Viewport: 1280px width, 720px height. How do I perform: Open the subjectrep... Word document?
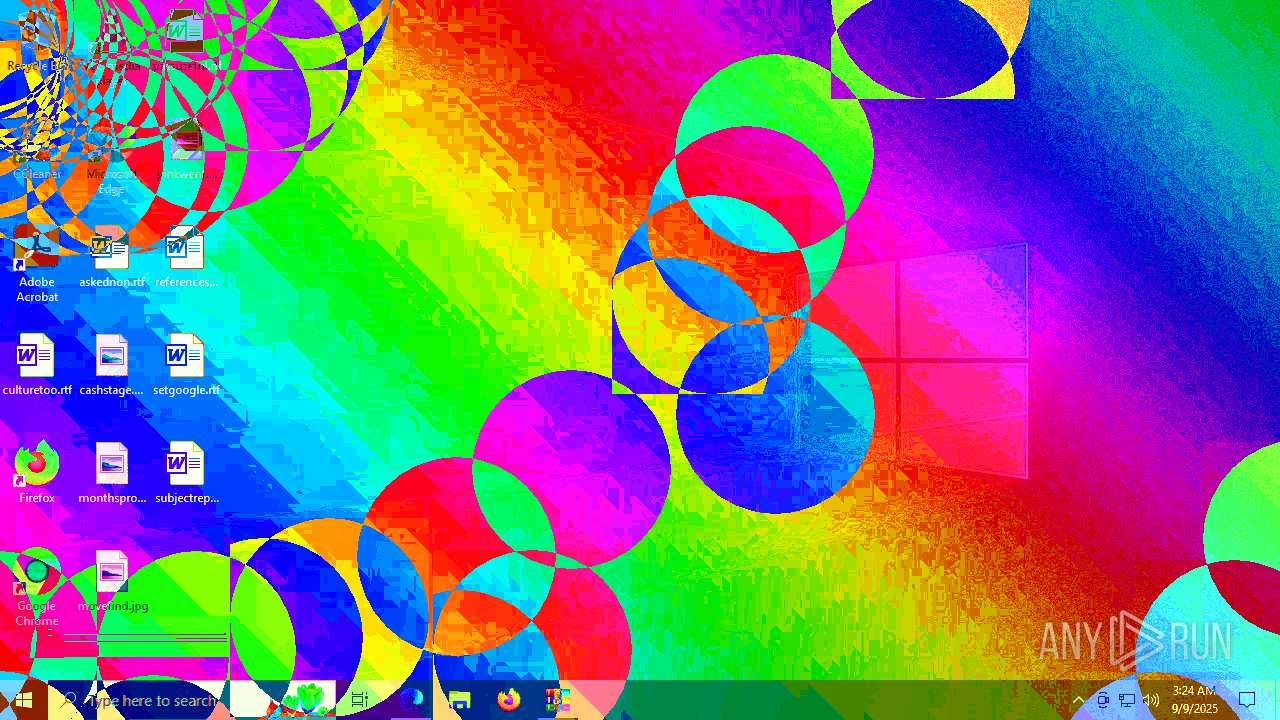tap(186, 474)
